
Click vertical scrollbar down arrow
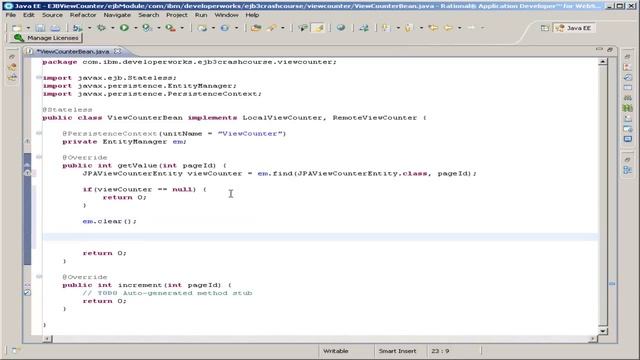pyautogui.click(x=603, y=331)
